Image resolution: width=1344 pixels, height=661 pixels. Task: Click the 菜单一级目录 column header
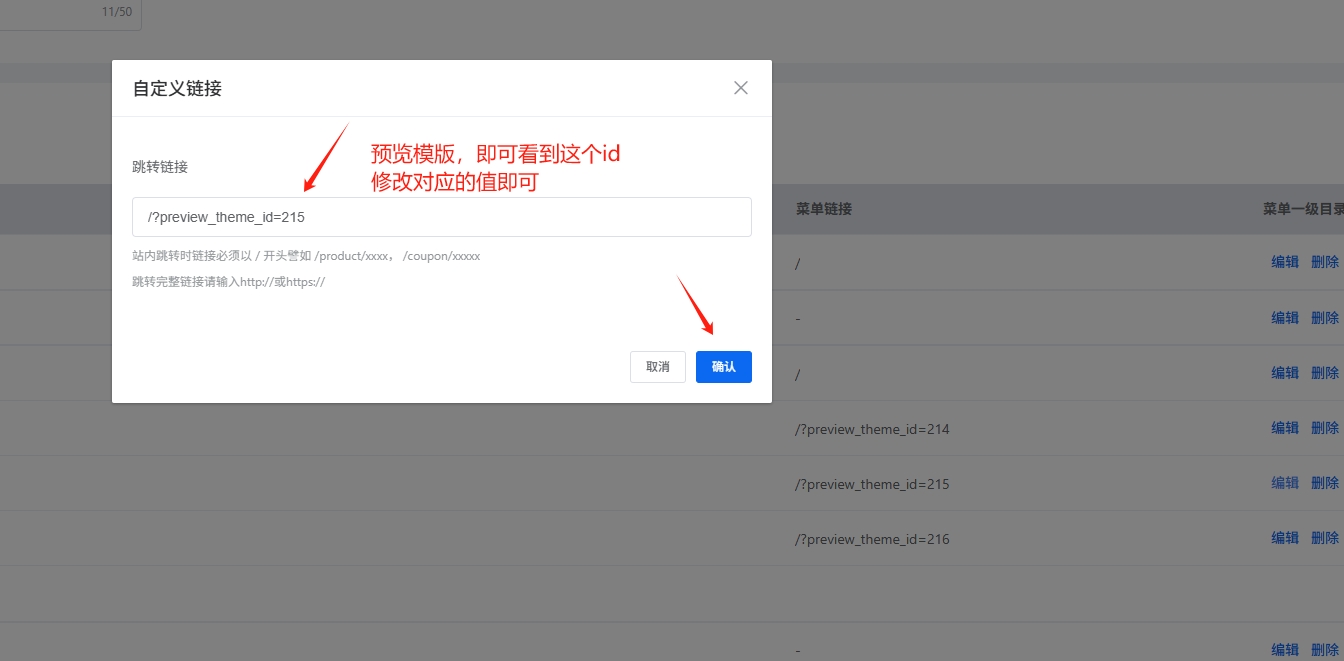(x=1302, y=209)
